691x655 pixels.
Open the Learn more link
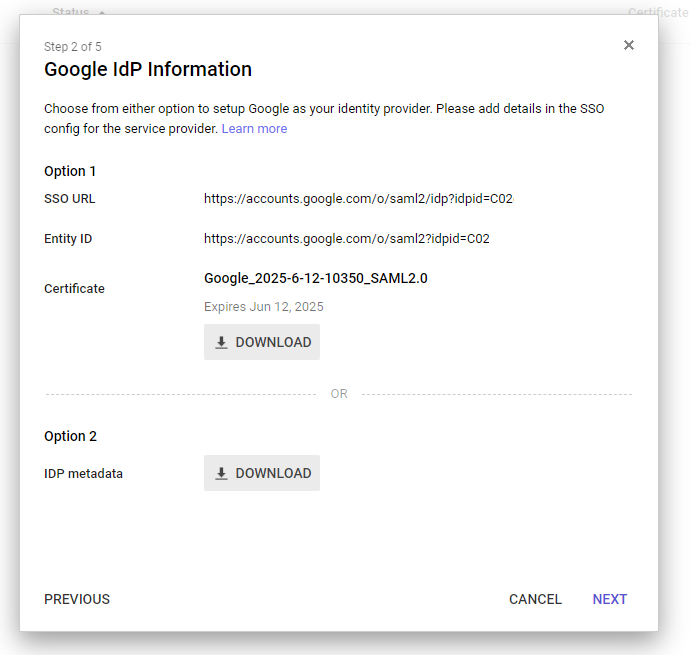254,129
